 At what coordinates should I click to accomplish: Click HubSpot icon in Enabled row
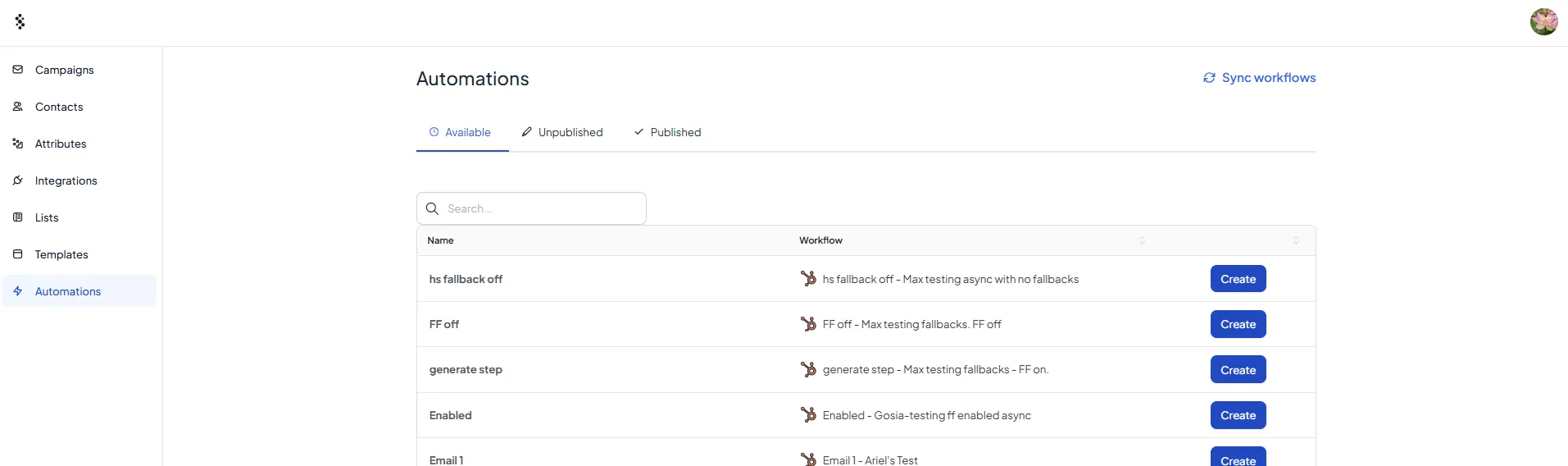click(x=808, y=415)
